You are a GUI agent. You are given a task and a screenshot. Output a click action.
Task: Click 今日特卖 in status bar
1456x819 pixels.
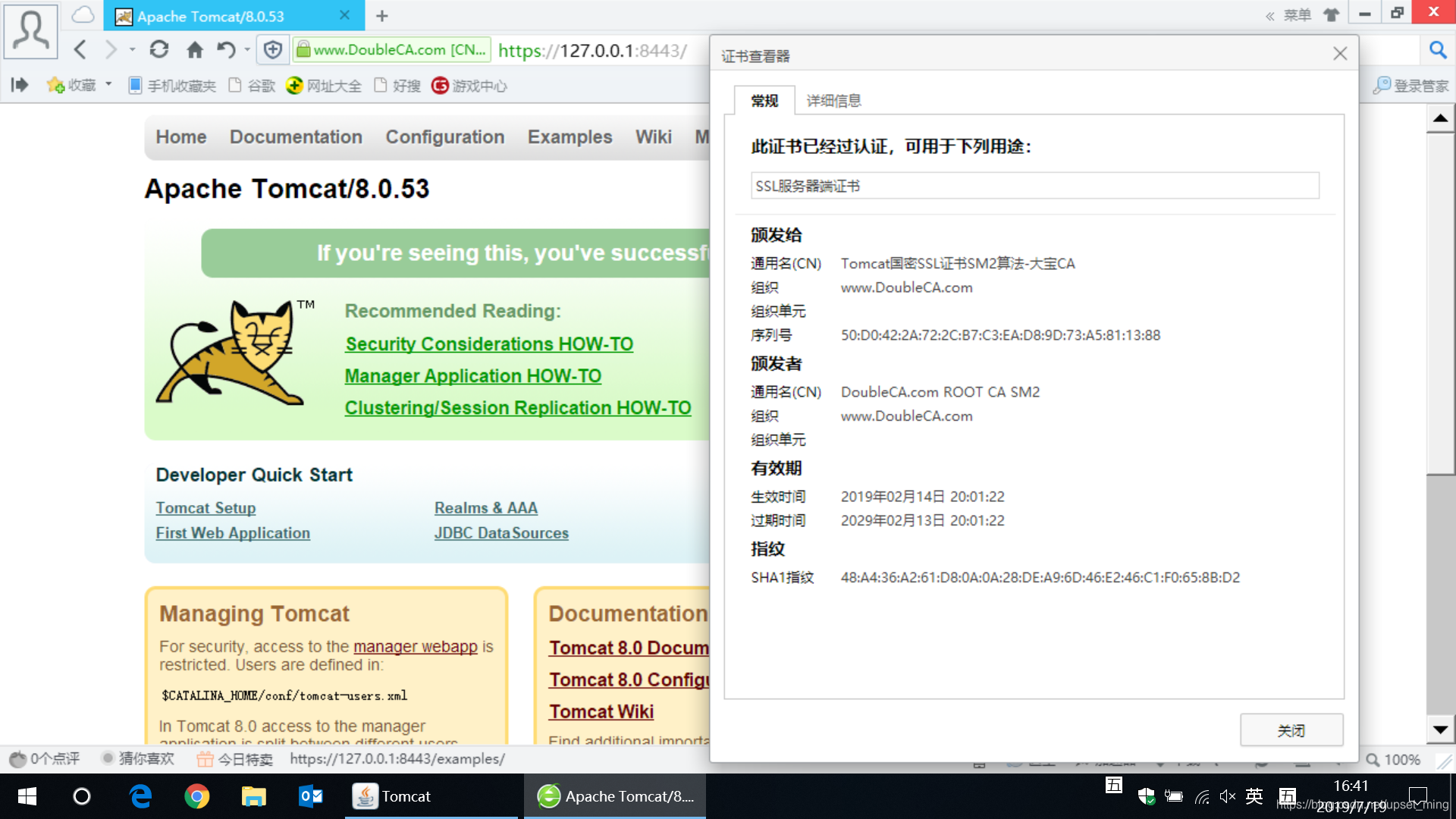[x=234, y=759]
